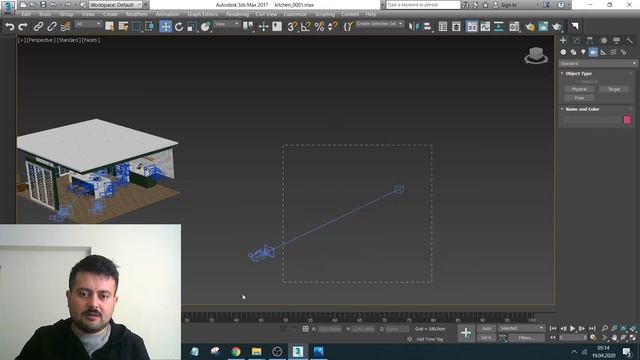This screenshot has width=640, height=360.
Task: Open the pink object color swatch
Action: [x=627, y=120]
